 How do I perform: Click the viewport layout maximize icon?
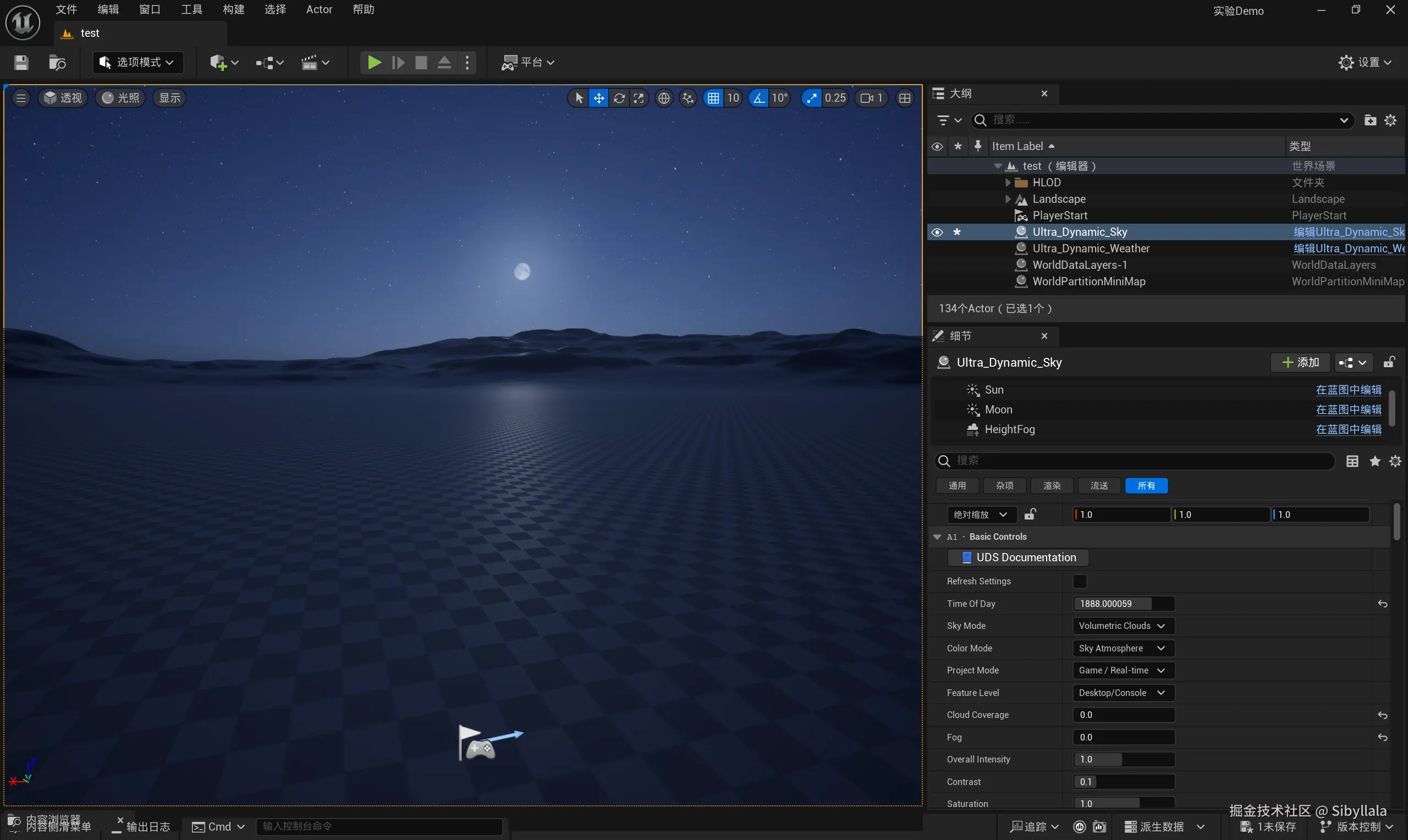(905, 98)
